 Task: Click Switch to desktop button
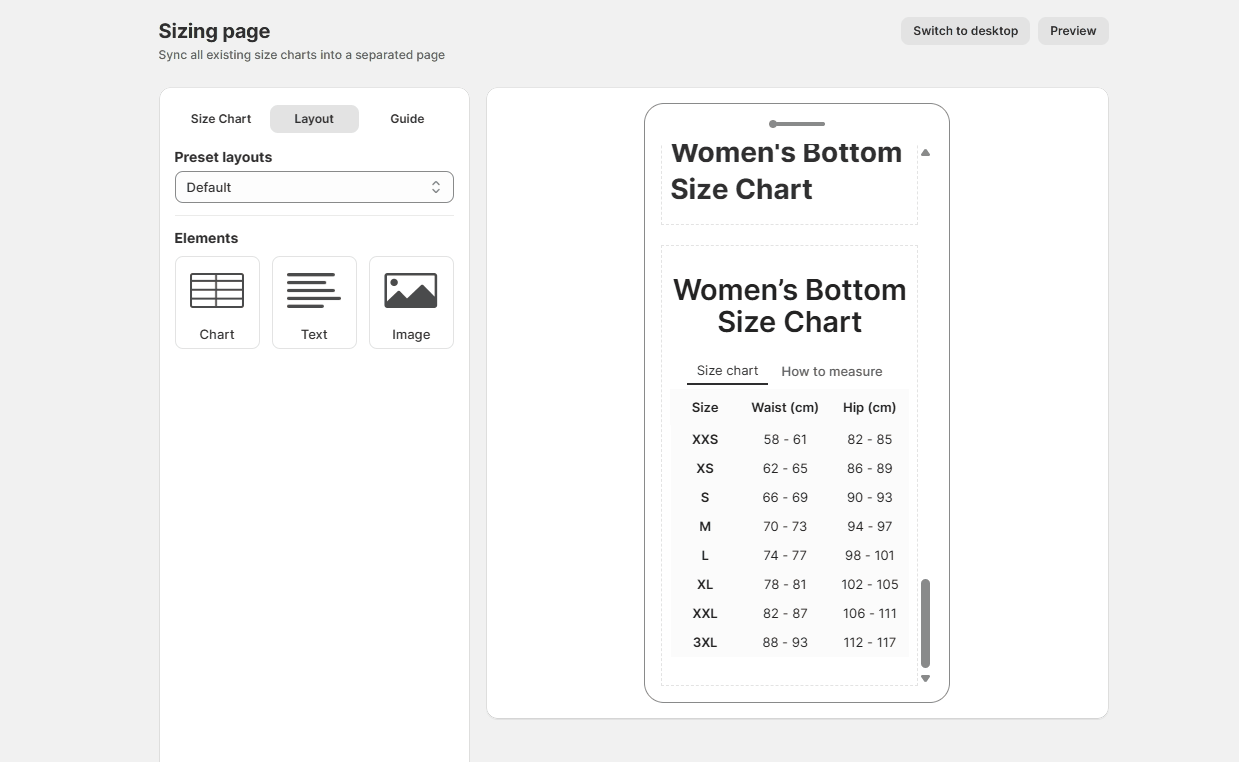coord(965,31)
